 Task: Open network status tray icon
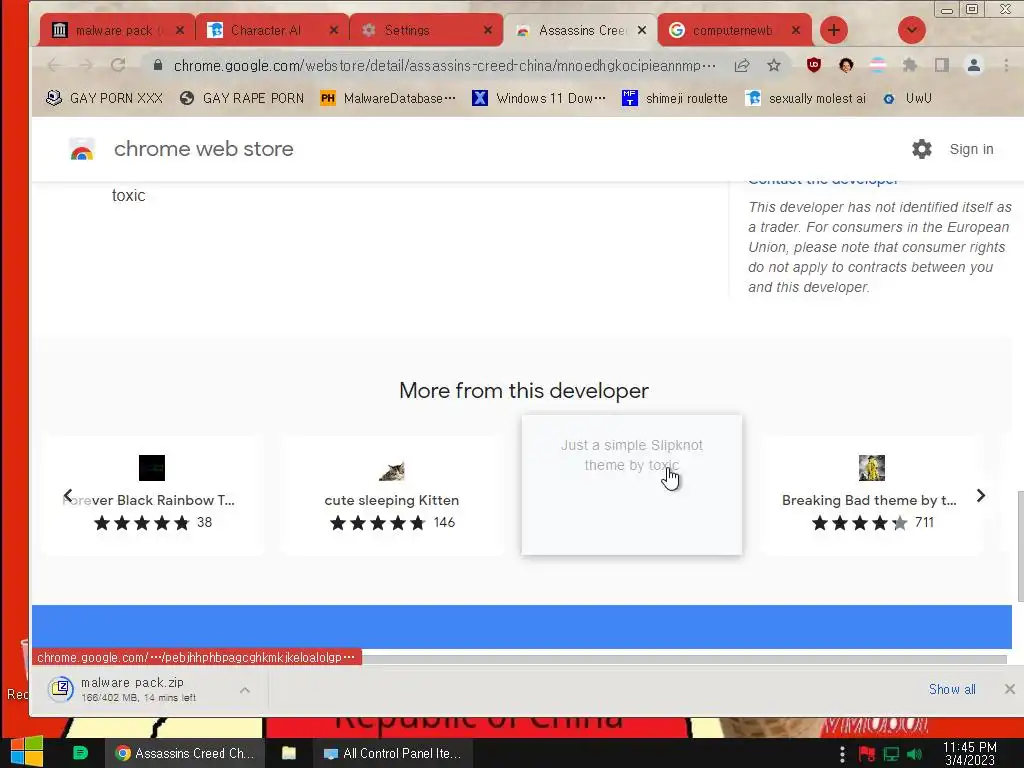[x=891, y=754]
